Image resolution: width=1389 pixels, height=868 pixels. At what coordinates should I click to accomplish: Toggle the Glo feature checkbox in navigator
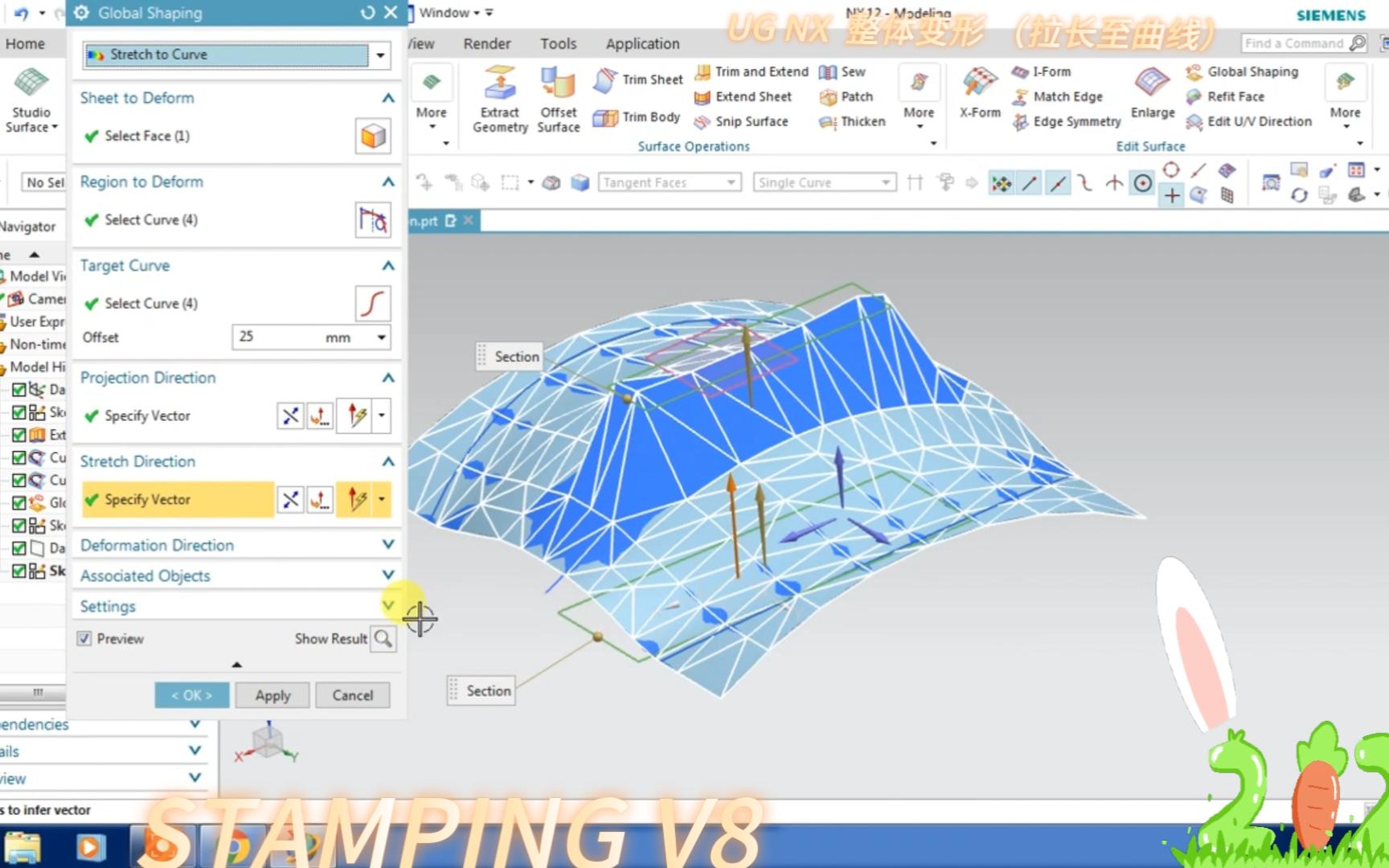tap(18, 502)
